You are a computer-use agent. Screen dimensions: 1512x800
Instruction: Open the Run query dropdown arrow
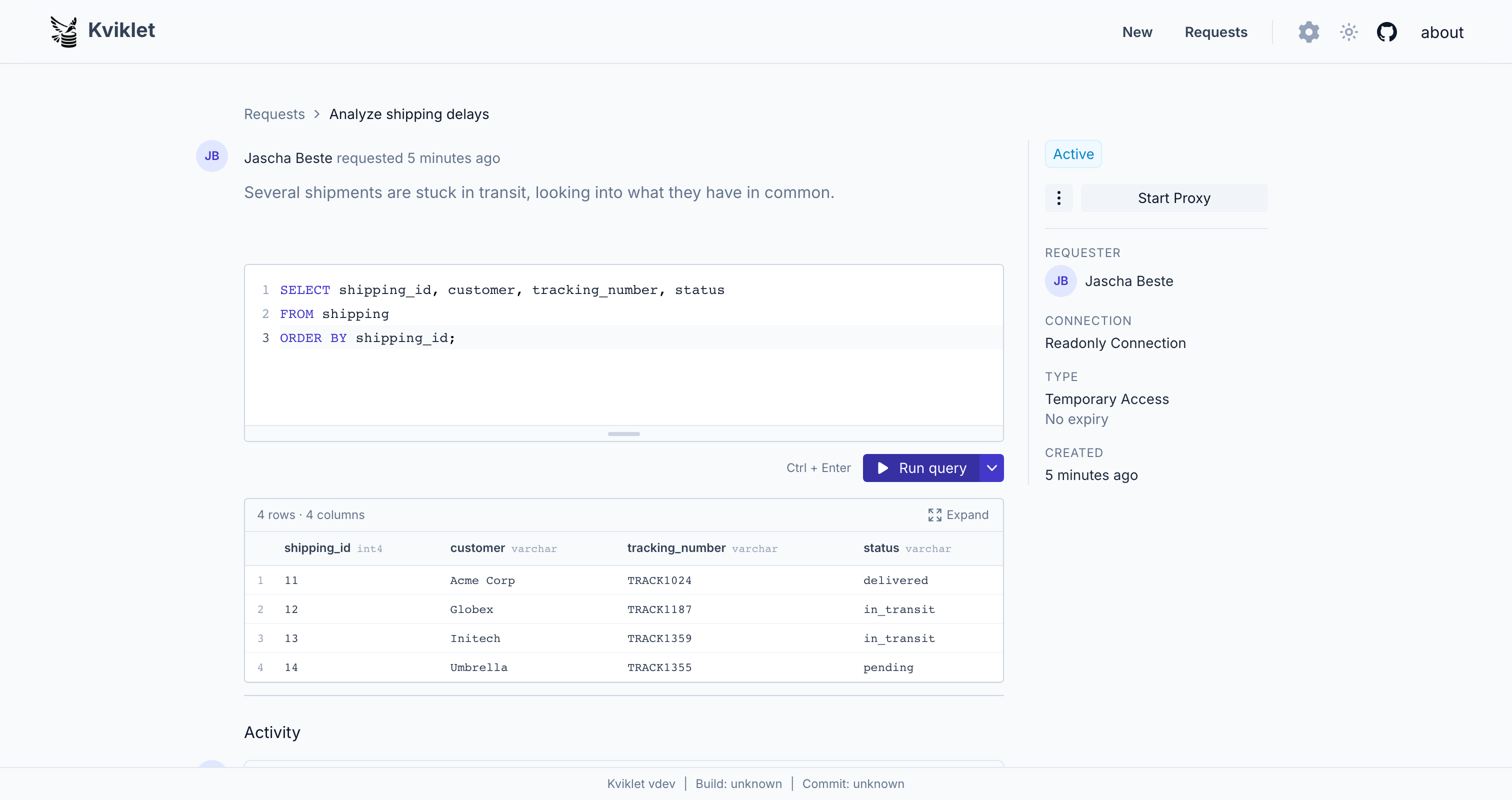tap(991, 468)
